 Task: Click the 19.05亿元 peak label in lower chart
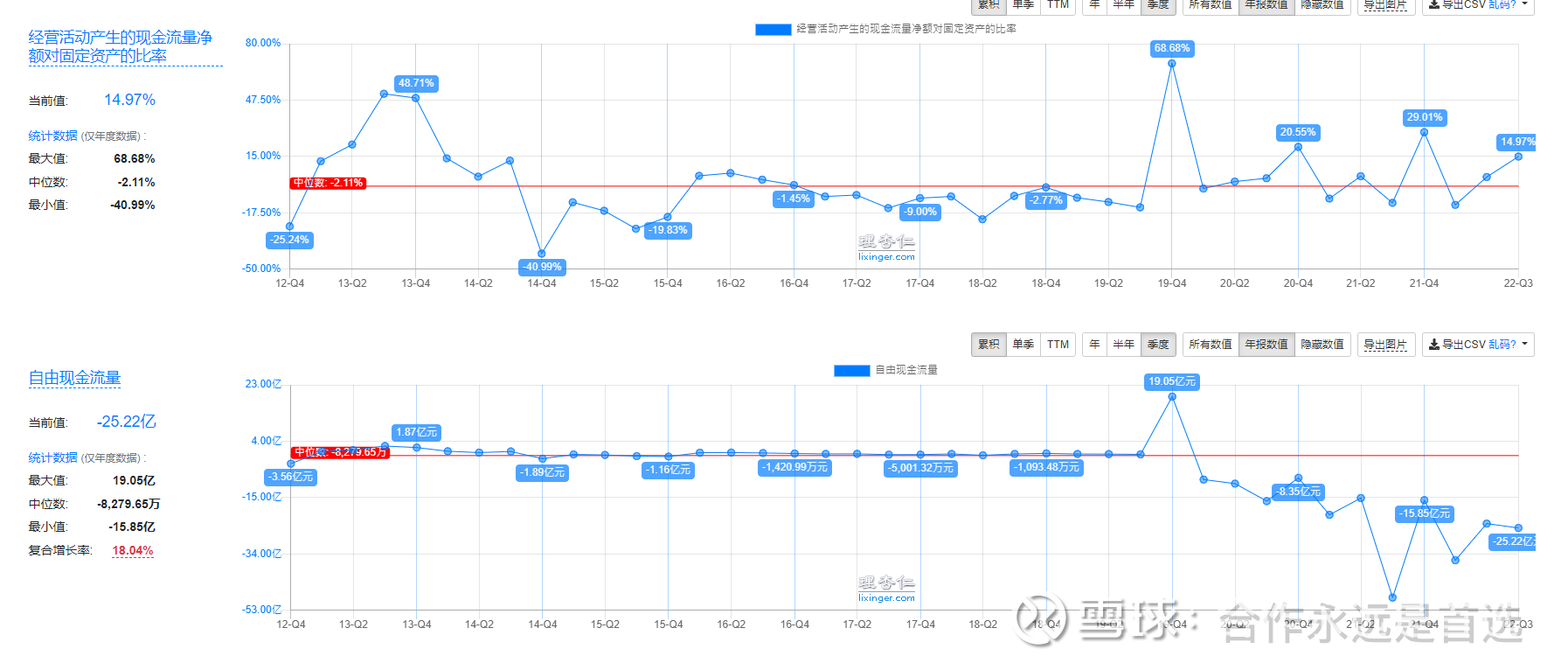click(1172, 381)
